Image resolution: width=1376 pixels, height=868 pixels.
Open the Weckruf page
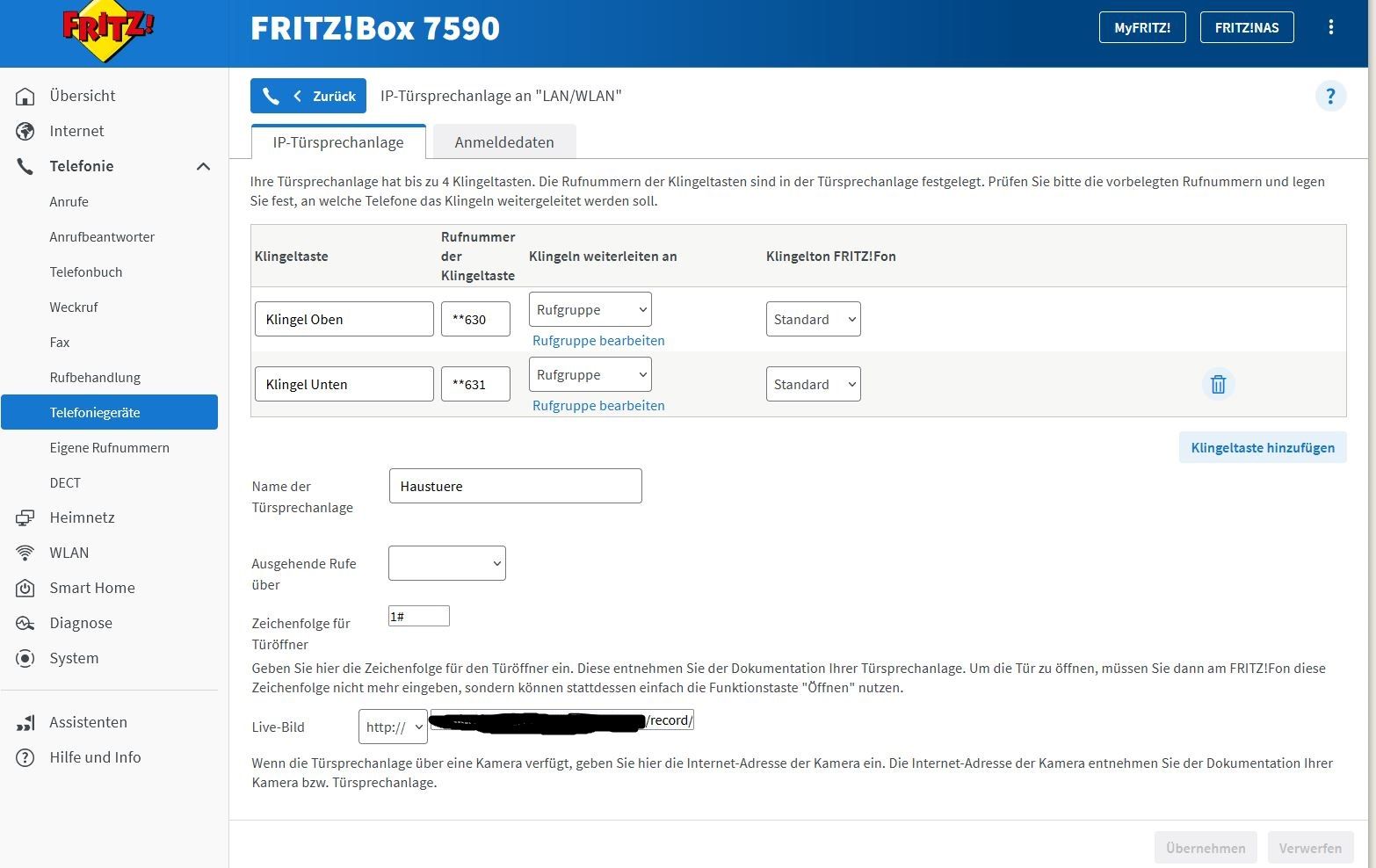click(74, 307)
